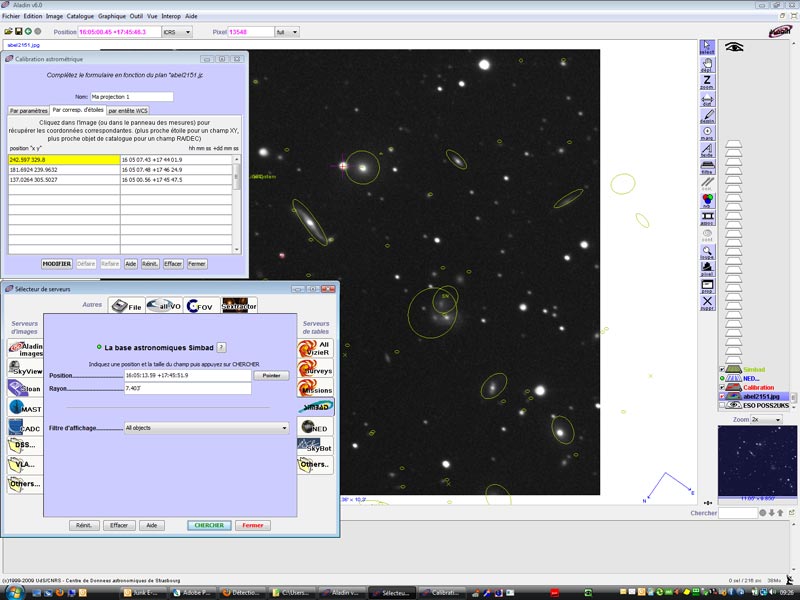Open the All VizieR table server

[x=315, y=348]
